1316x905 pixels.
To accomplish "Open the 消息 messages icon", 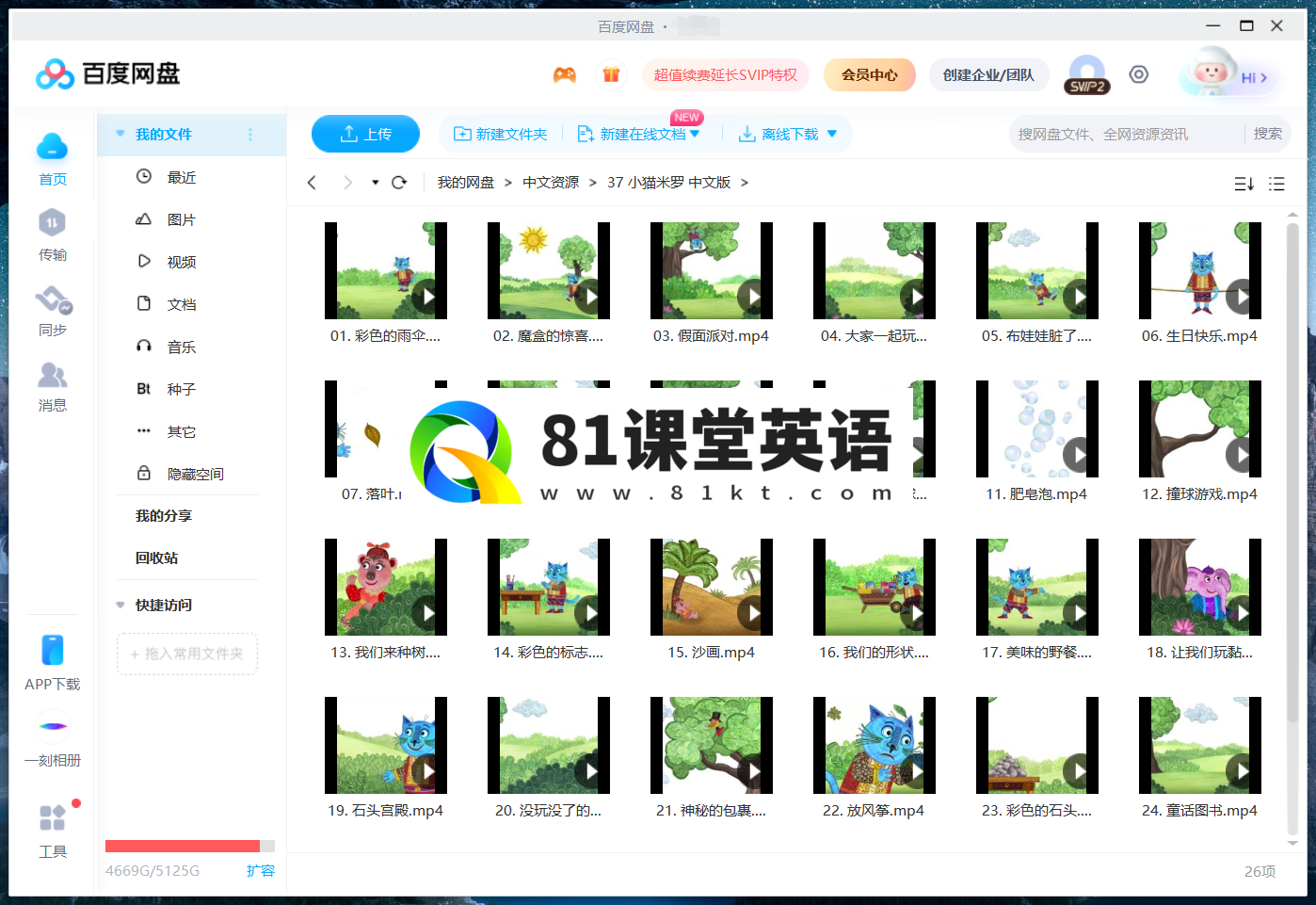I will click(x=53, y=376).
